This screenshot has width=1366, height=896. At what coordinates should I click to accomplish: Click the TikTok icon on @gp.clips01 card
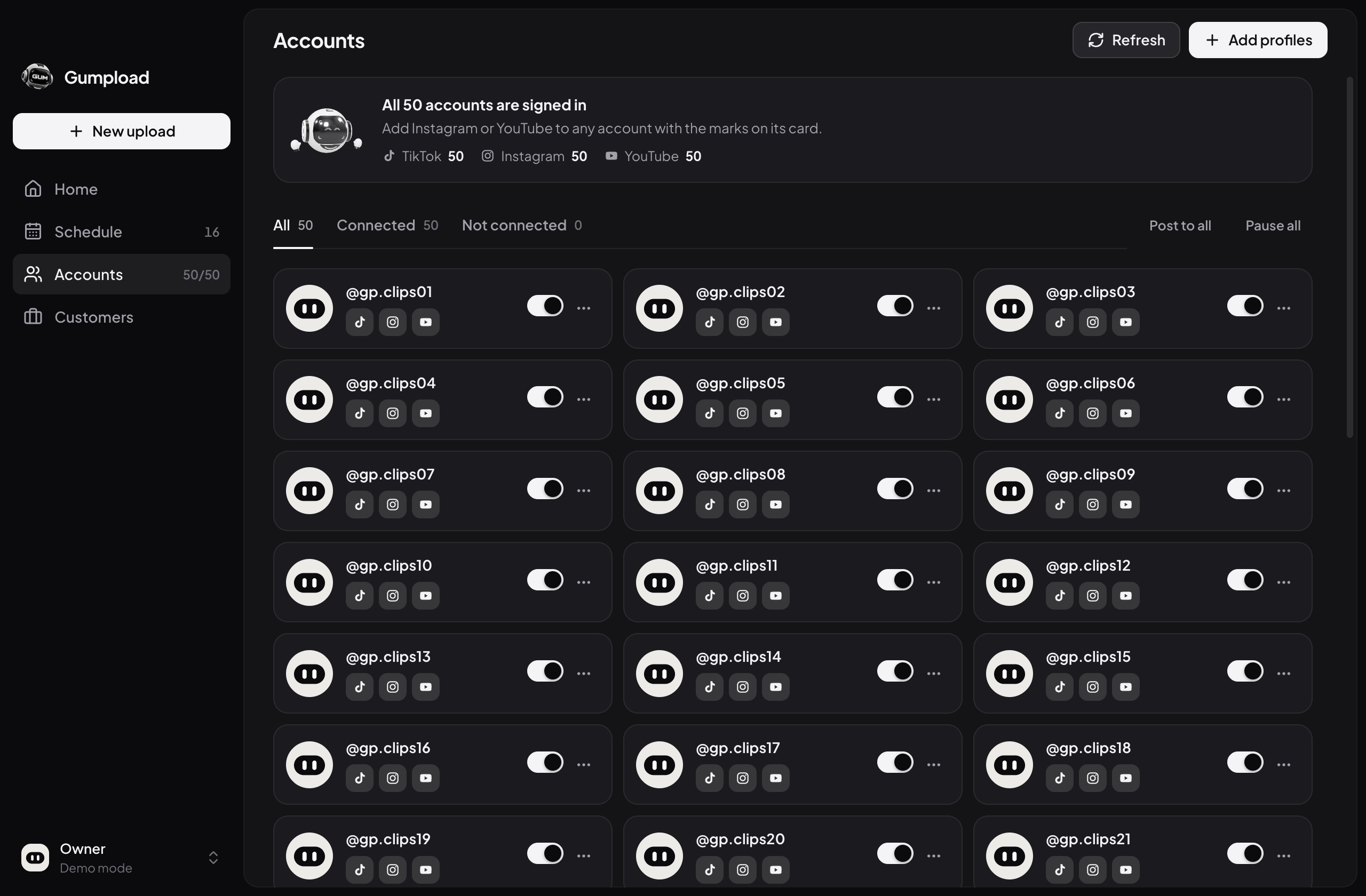click(360, 322)
